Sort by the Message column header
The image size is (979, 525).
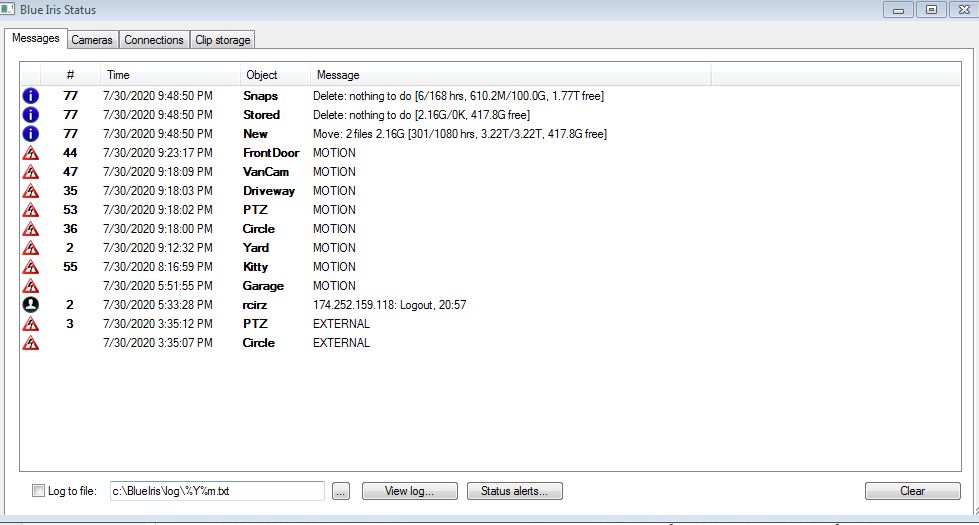tap(510, 75)
